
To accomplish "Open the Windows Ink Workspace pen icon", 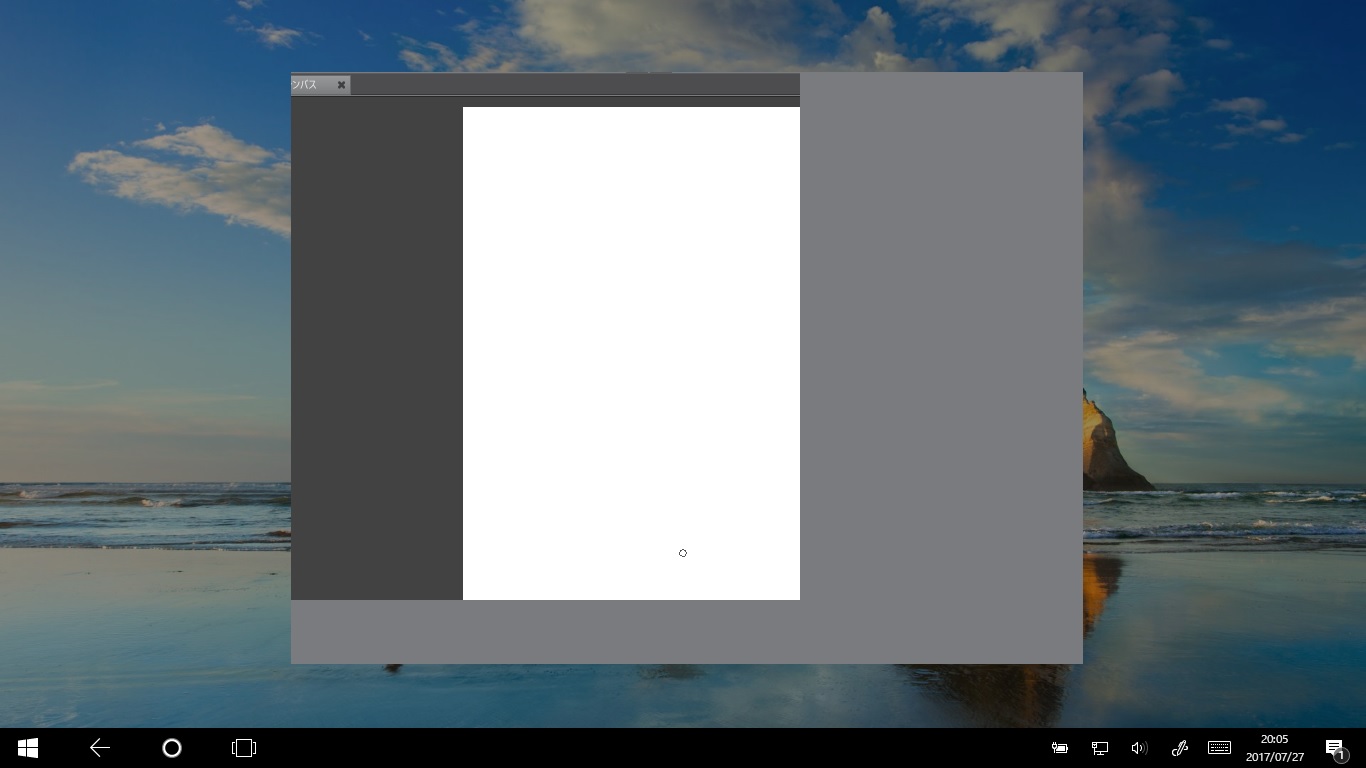I will (x=1179, y=748).
